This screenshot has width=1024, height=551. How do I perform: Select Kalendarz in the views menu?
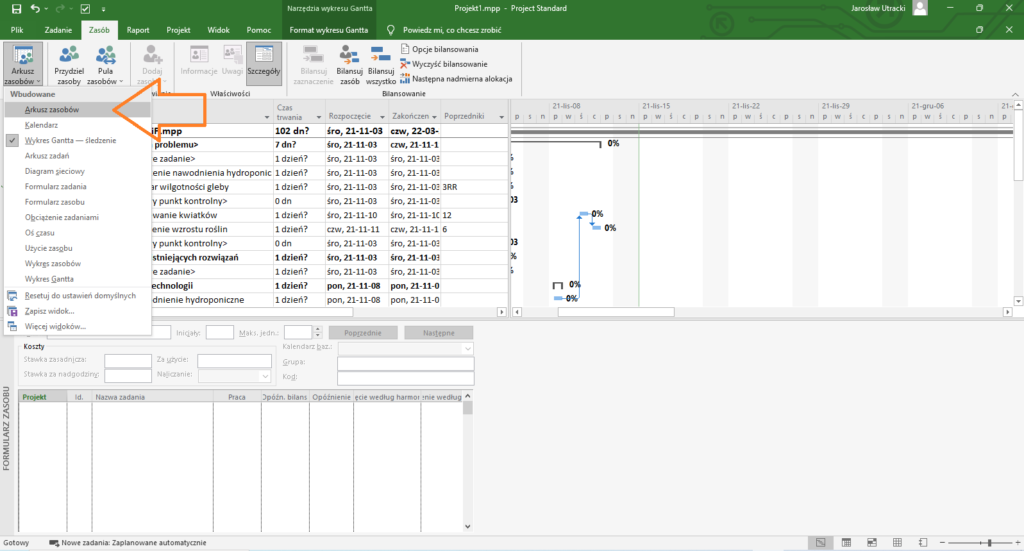(x=41, y=125)
